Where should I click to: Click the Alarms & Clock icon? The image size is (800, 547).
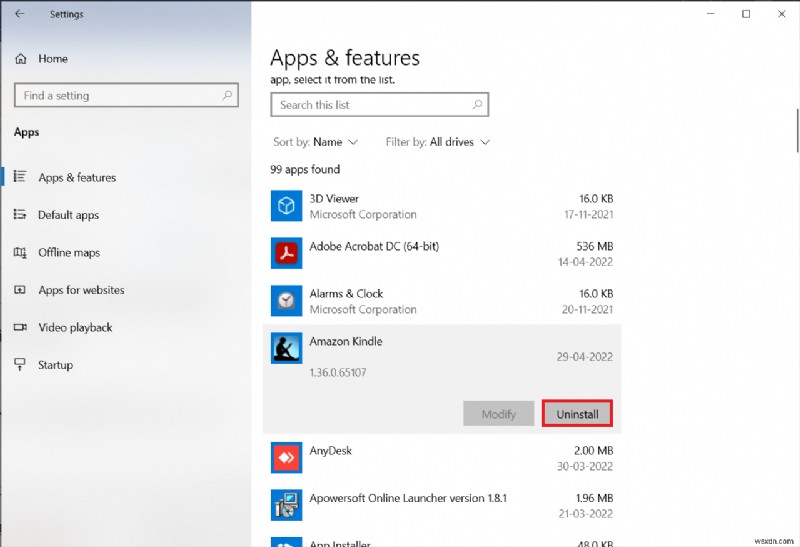click(x=286, y=301)
